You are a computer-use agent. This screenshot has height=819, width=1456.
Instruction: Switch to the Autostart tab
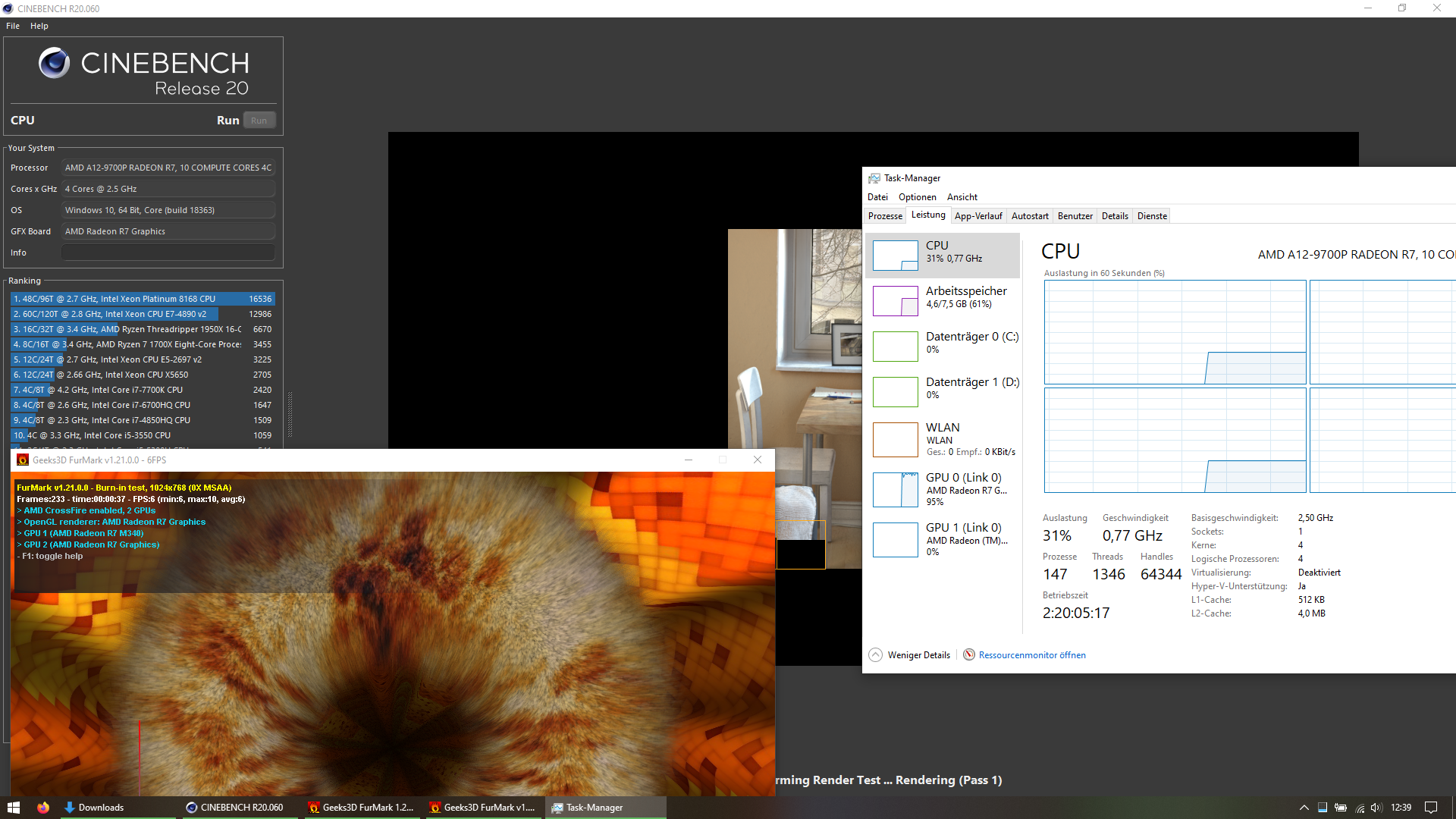tap(1030, 216)
